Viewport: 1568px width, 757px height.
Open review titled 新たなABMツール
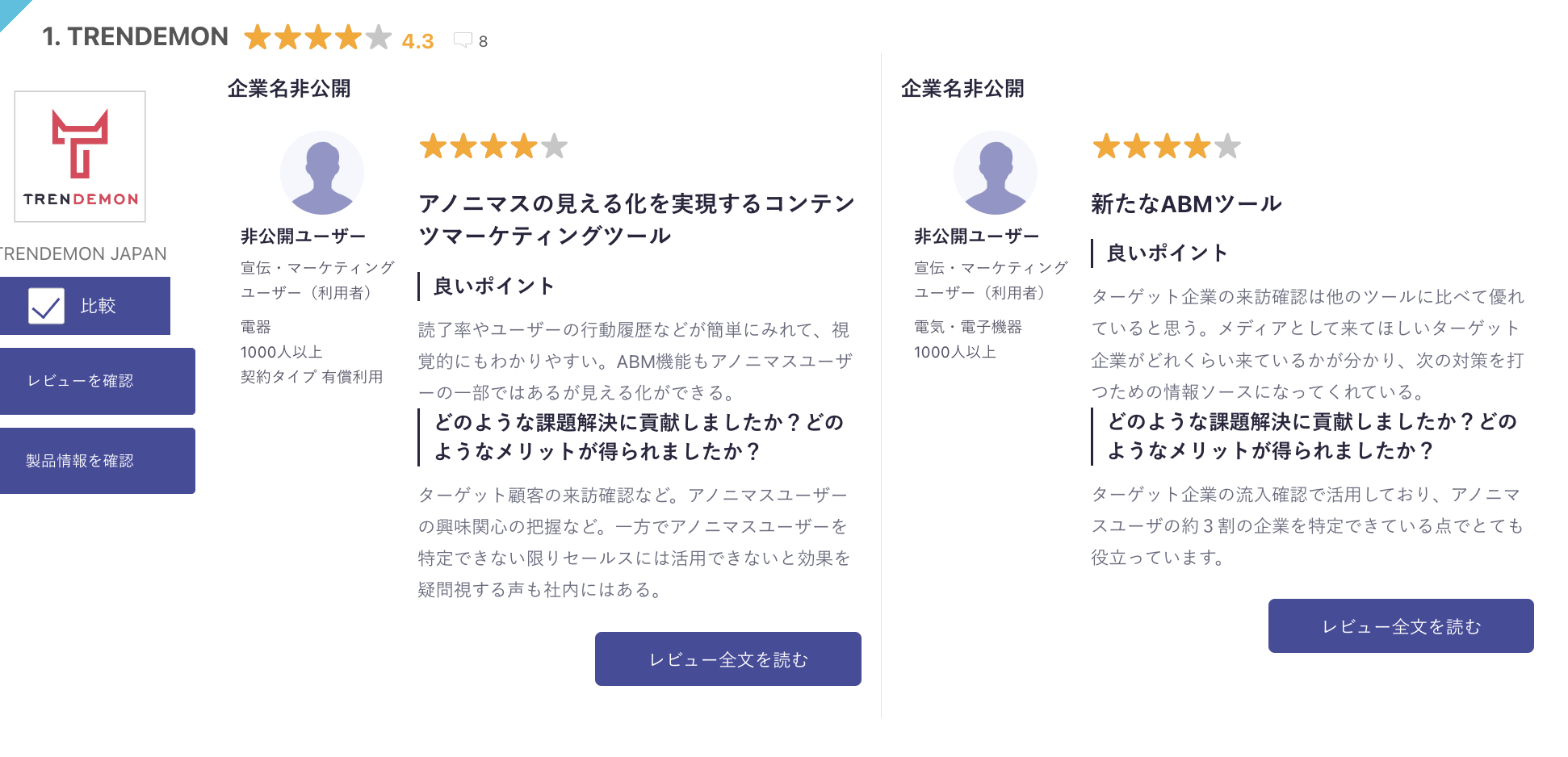(x=1186, y=203)
